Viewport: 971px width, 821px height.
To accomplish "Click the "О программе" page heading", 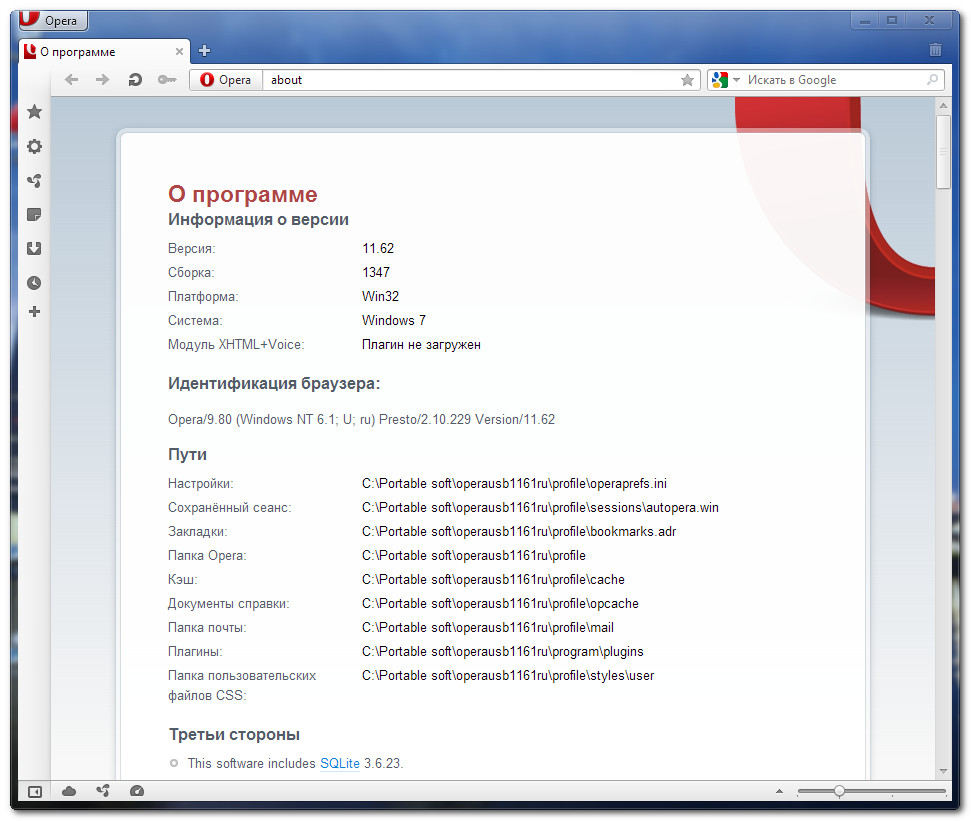I will pyautogui.click(x=243, y=194).
